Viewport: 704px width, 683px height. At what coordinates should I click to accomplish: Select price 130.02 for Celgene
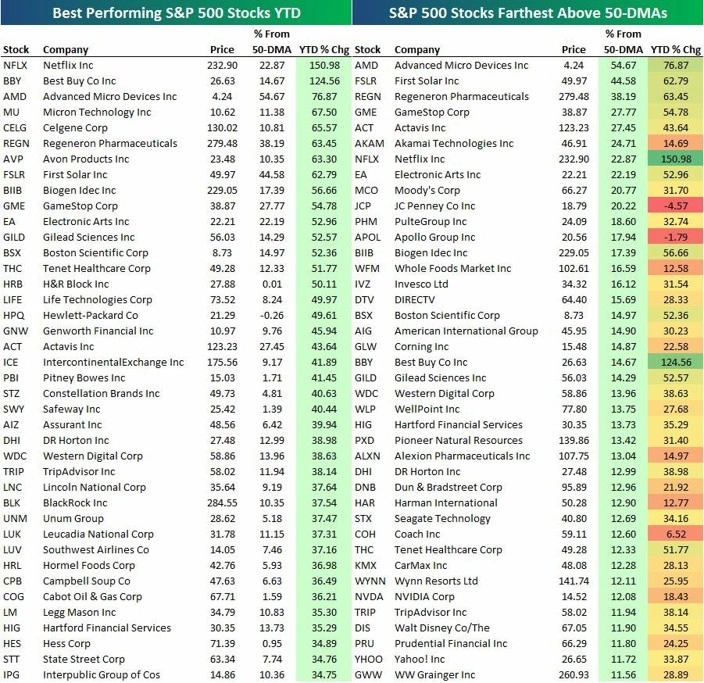222,128
